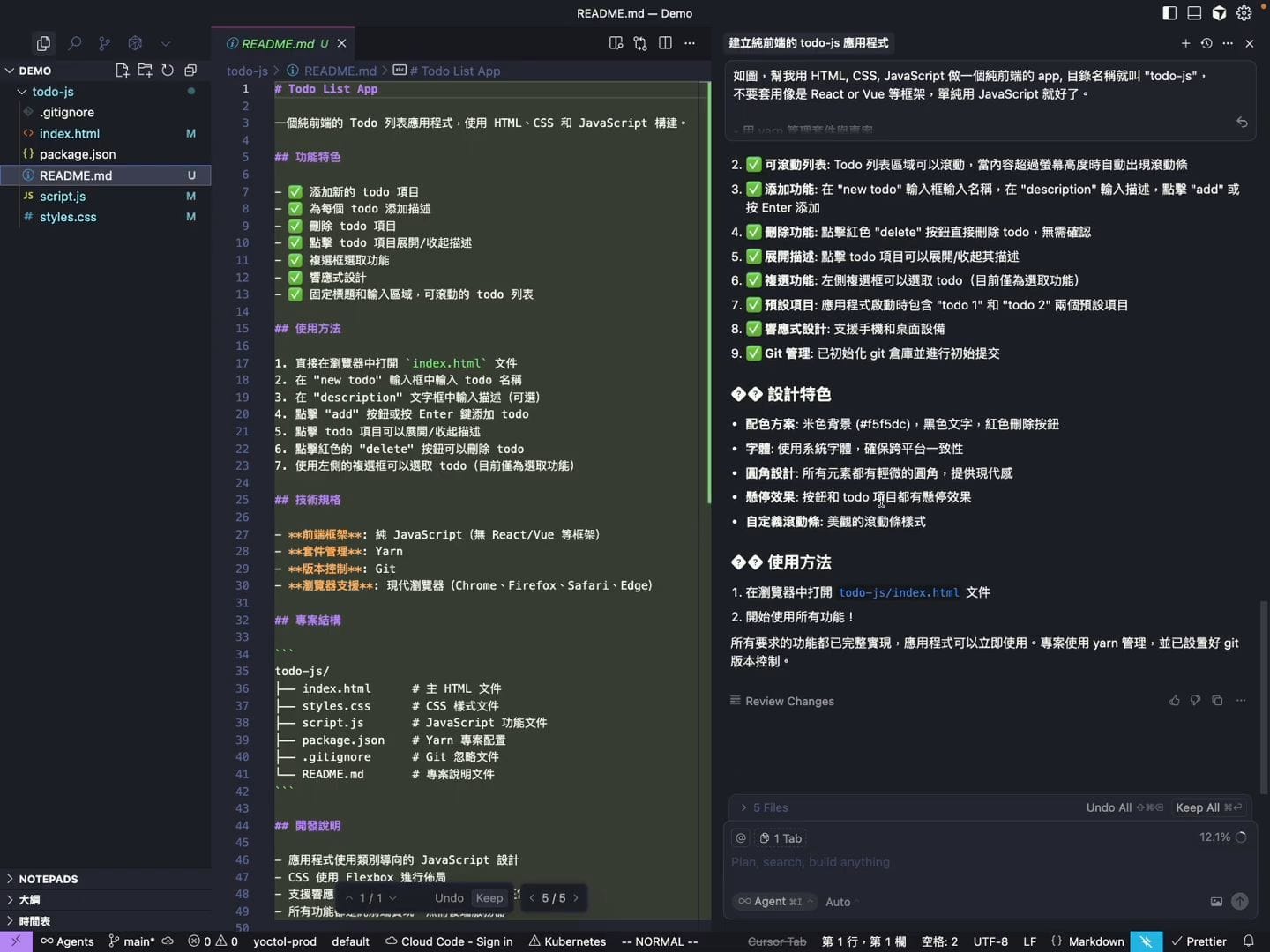This screenshot has height=952, width=1270.
Task: Open the Source Control view icon
Action: (x=105, y=43)
